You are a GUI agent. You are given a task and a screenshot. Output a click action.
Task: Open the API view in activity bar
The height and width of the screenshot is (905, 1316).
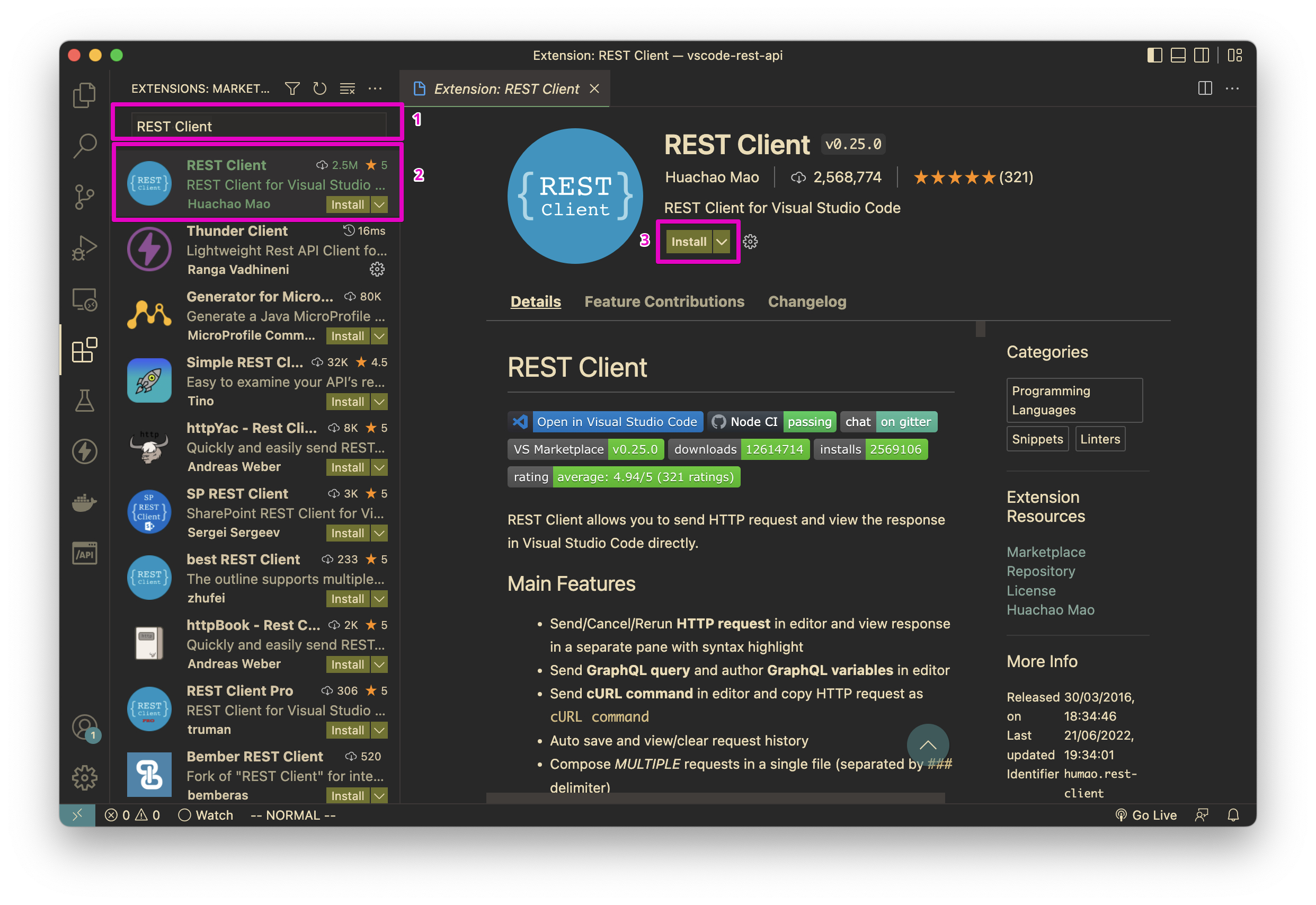(84, 553)
